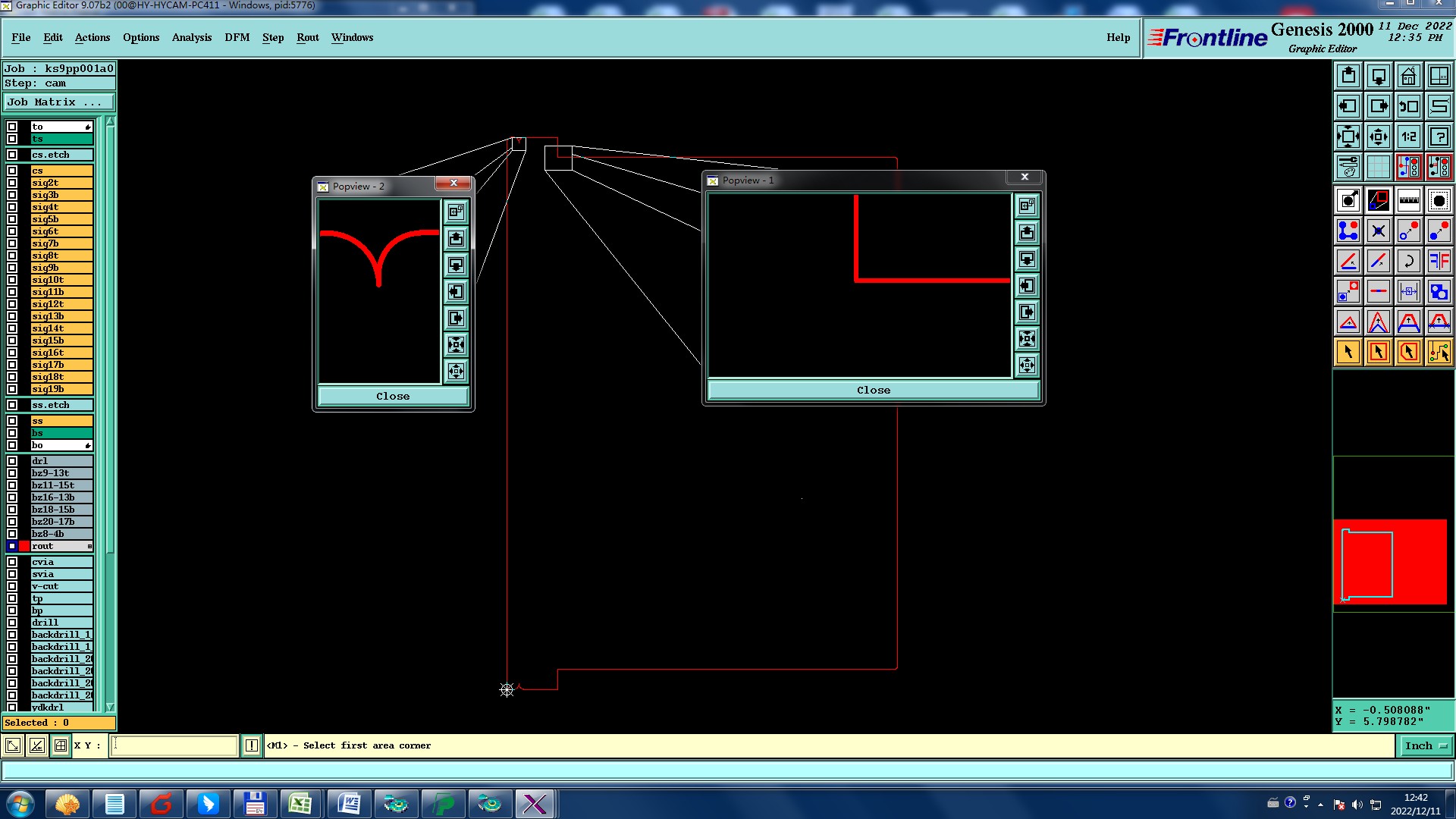Click the Home view icon

coord(1408,76)
